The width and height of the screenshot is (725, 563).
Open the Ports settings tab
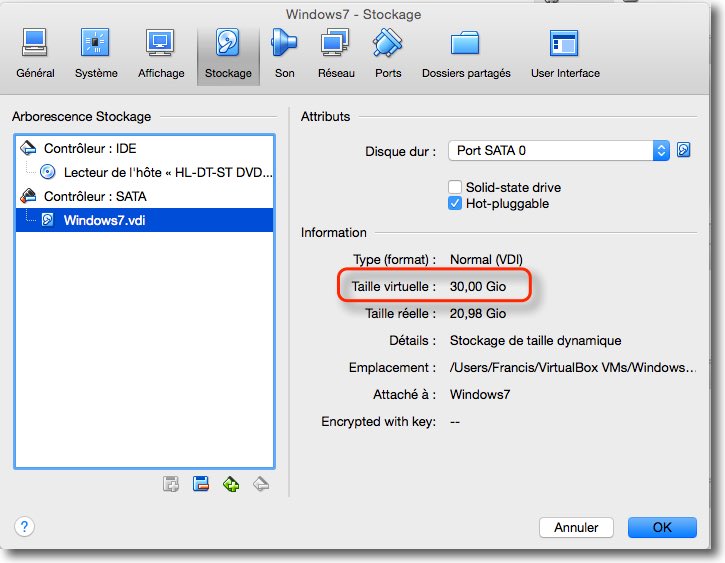pyautogui.click(x=387, y=55)
